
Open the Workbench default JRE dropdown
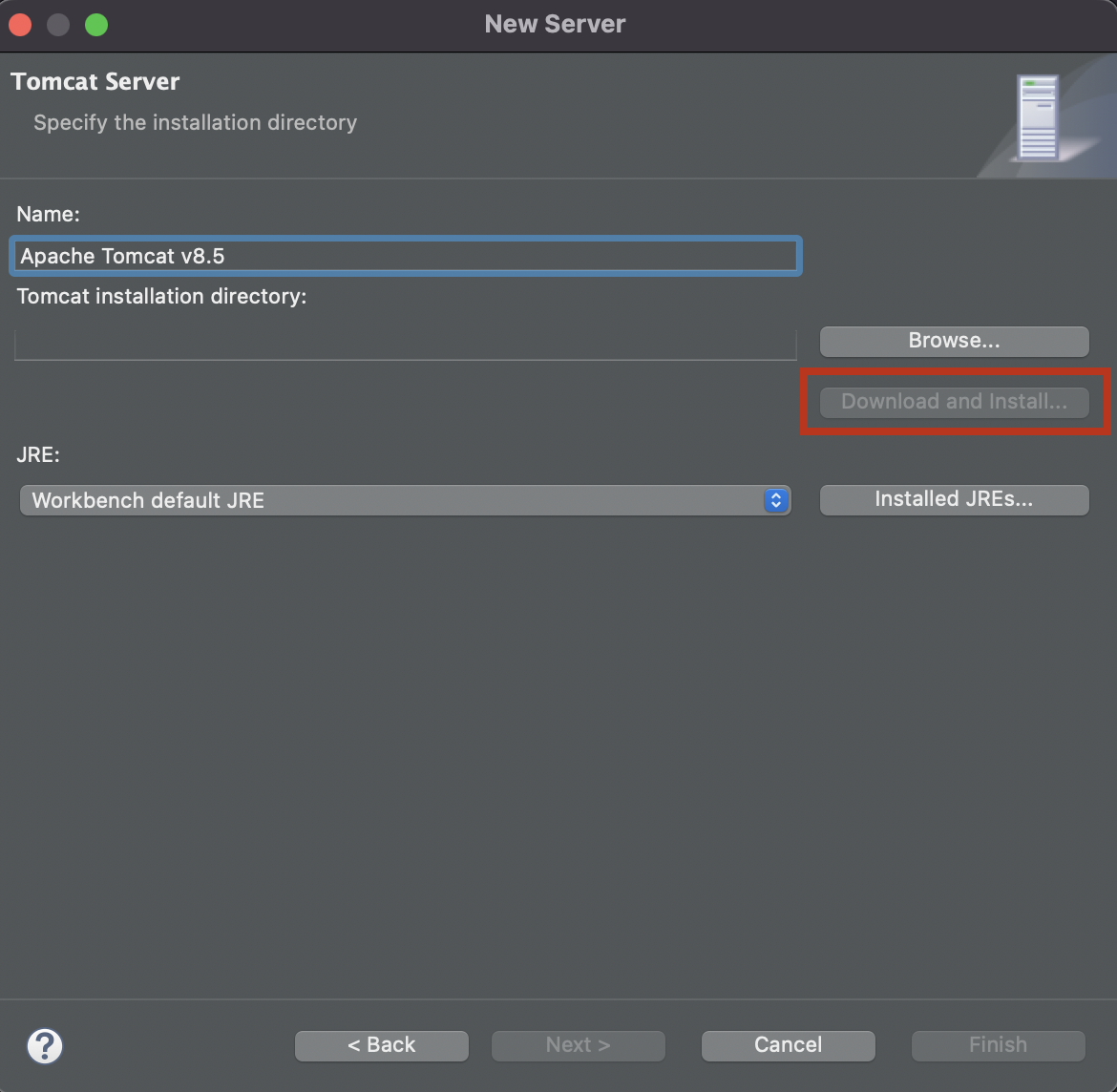[405, 500]
